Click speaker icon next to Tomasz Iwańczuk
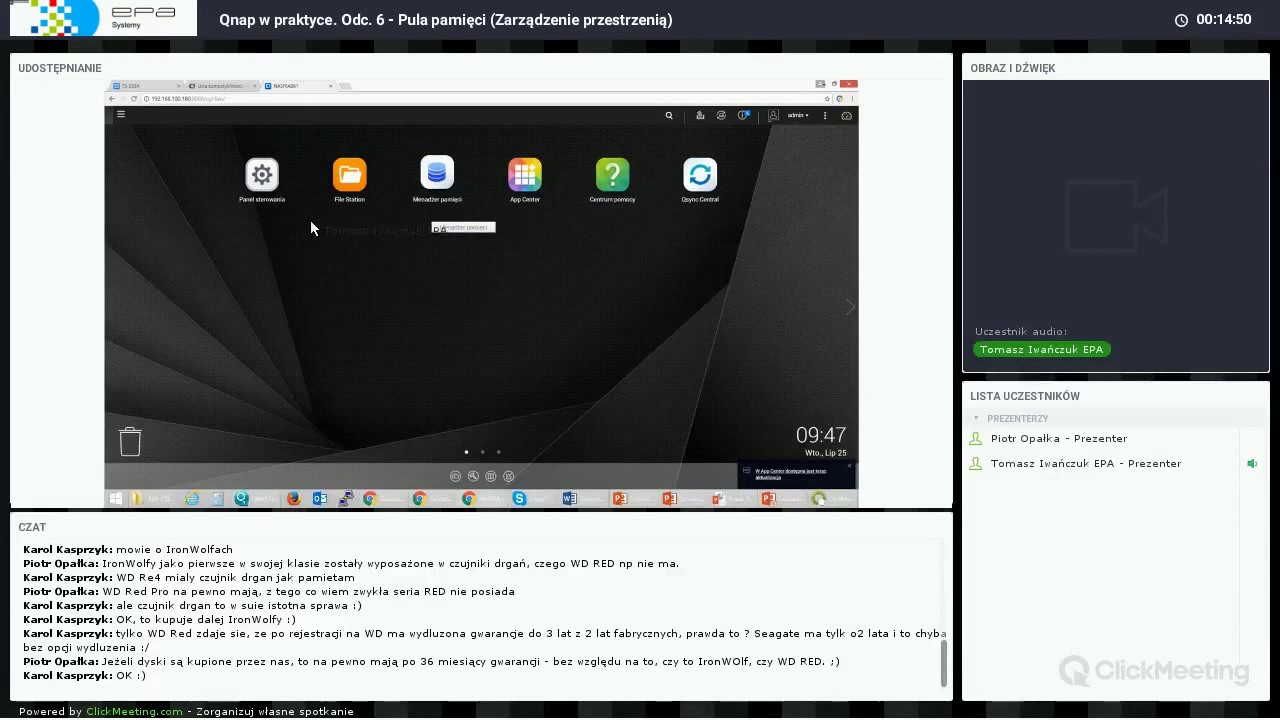Image resolution: width=1280 pixels, height=720 pixels. pos(1252,464)
